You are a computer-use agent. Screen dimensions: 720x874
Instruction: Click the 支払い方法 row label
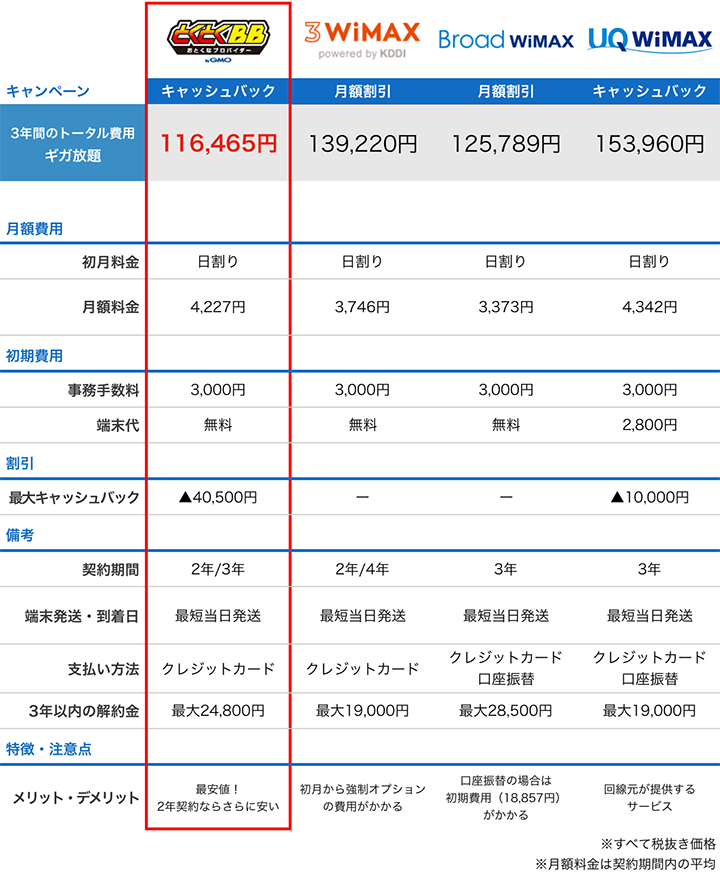tap(103, 669)
